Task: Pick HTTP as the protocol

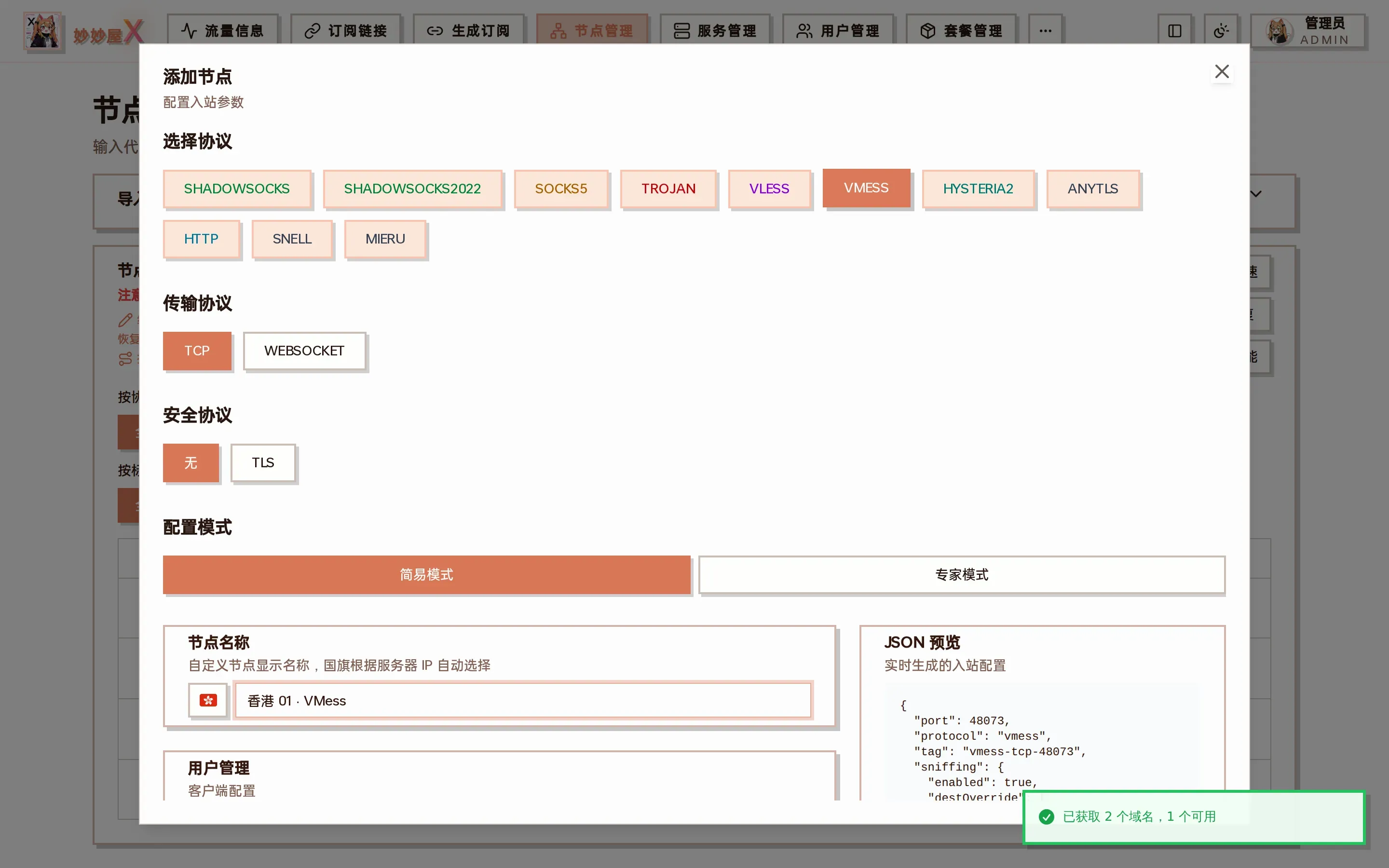Action: tap(201, 239)
